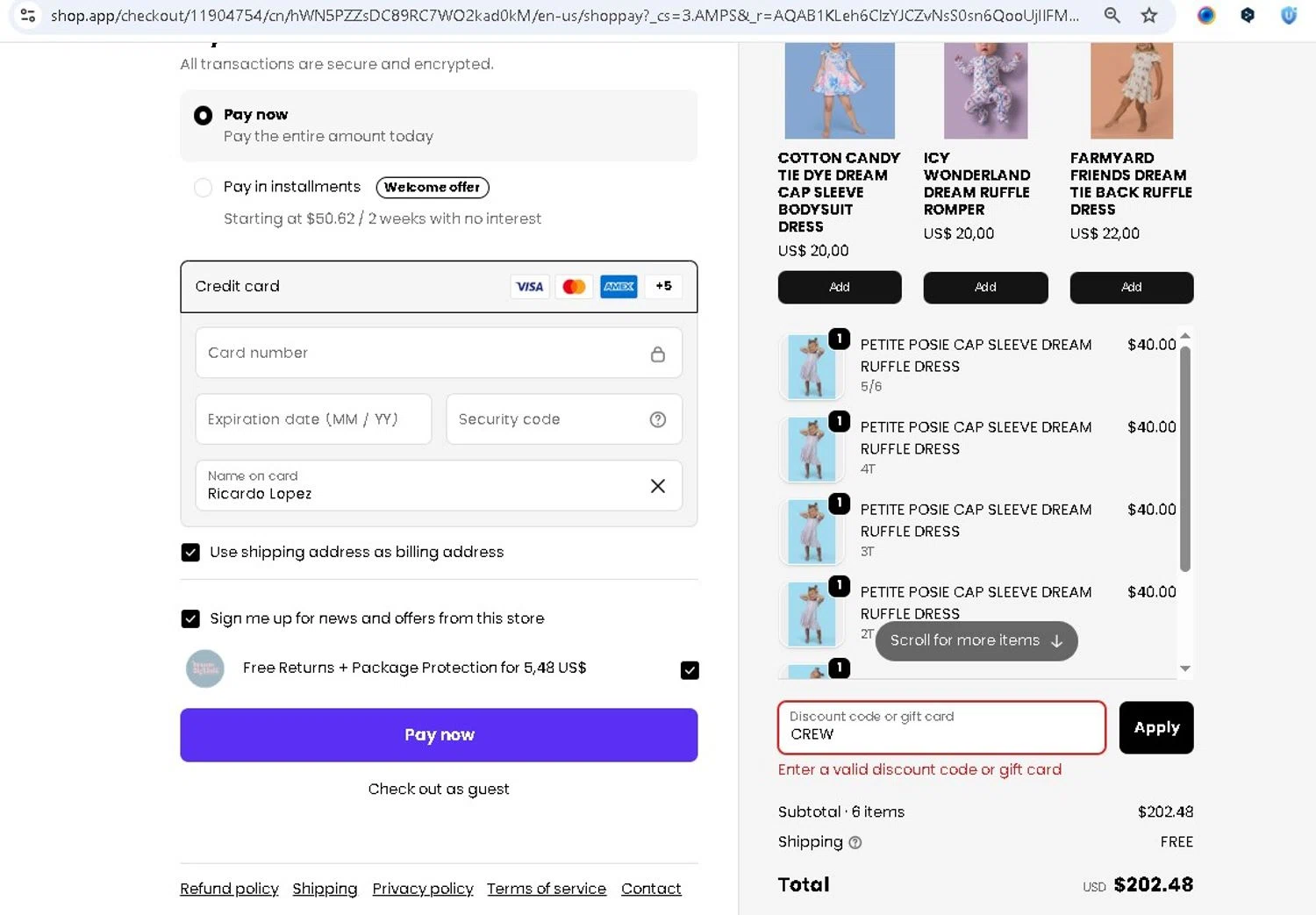The height and width of the screenshot is (915, 1316).
Task: Click the Name on card field
Action: (x=439, y=486)
